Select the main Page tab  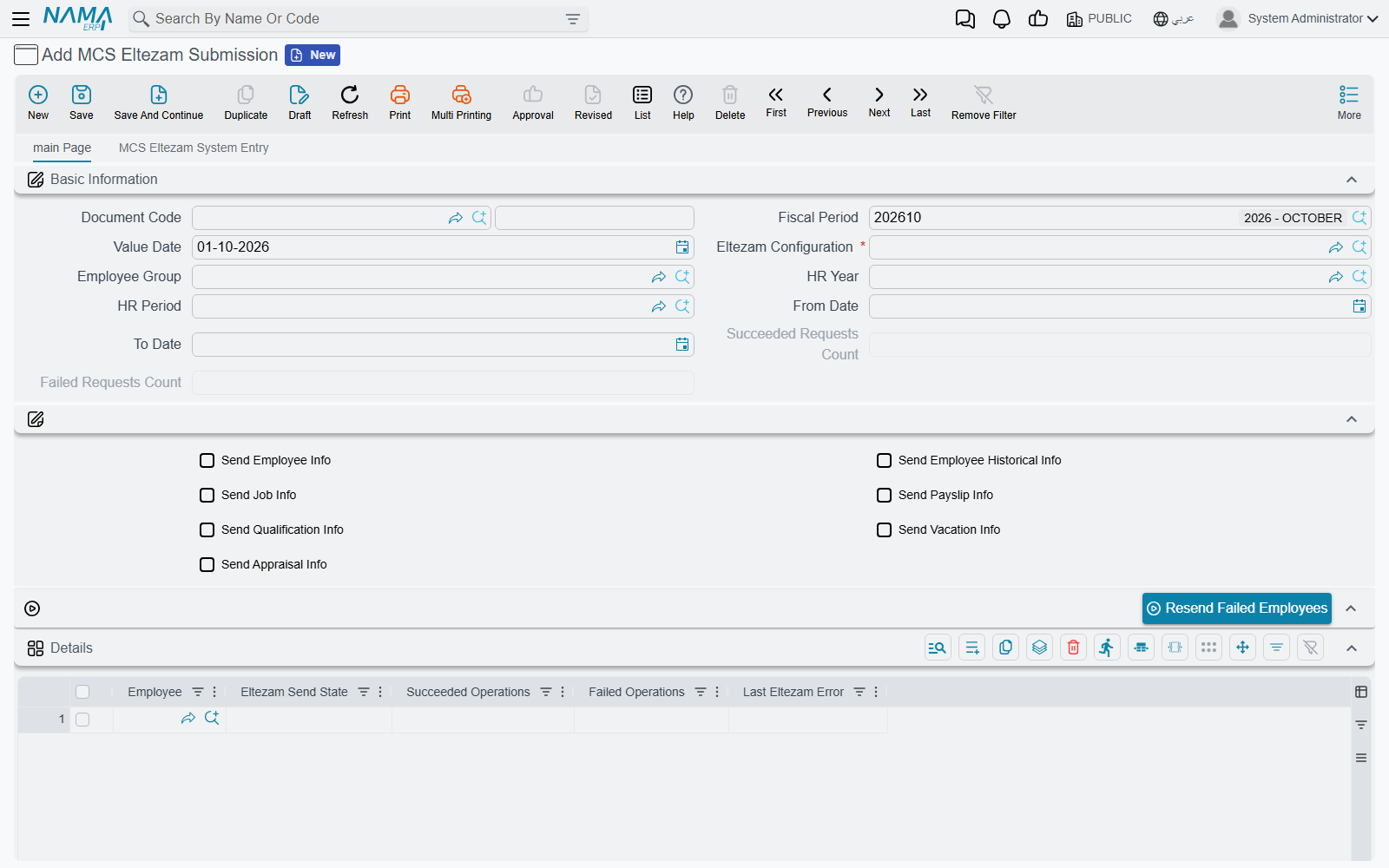pos(62,148)
